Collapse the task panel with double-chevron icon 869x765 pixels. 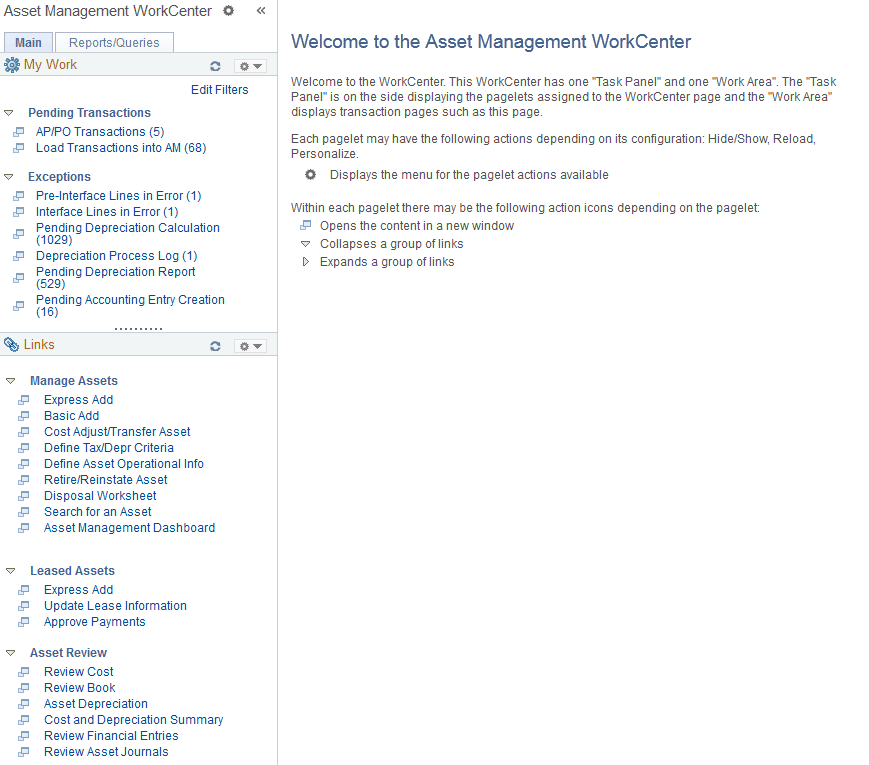click(x=261, y=10)
